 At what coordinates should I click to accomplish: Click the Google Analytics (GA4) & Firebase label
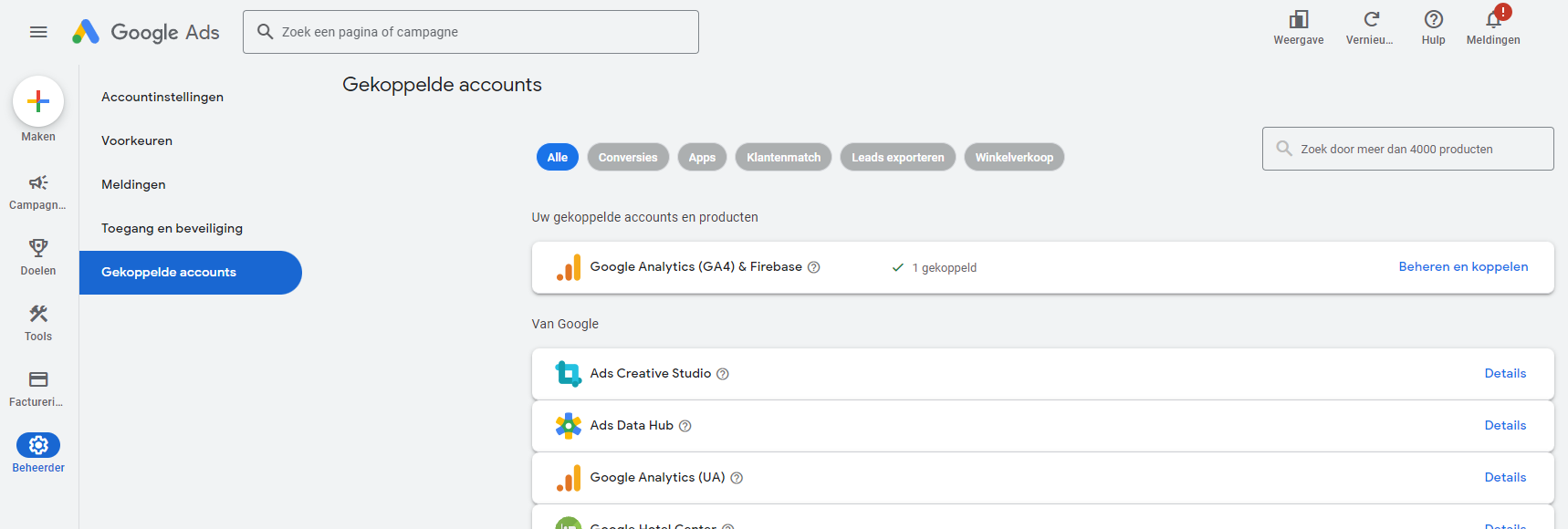[696, 267]
